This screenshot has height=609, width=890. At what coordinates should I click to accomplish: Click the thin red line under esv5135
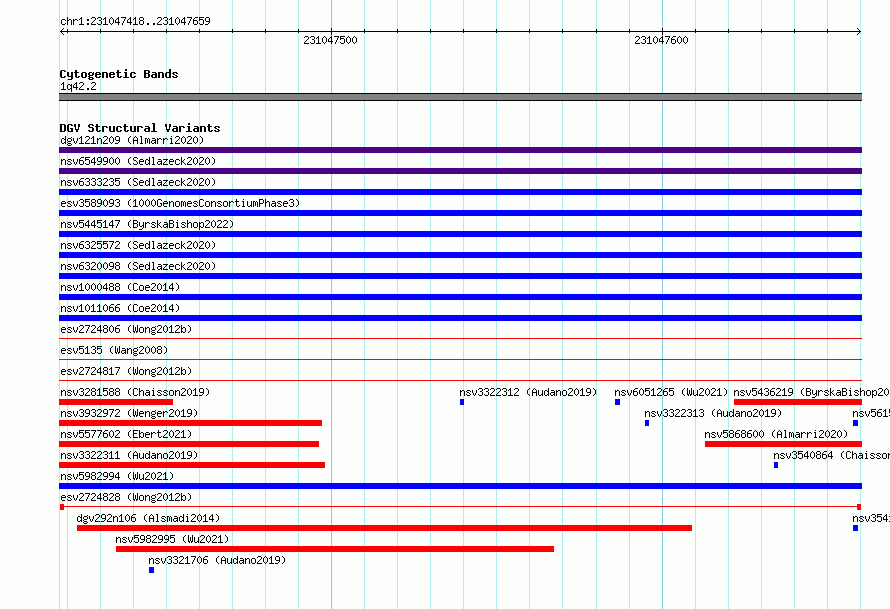pyautogui.click(x=460, y=359)
